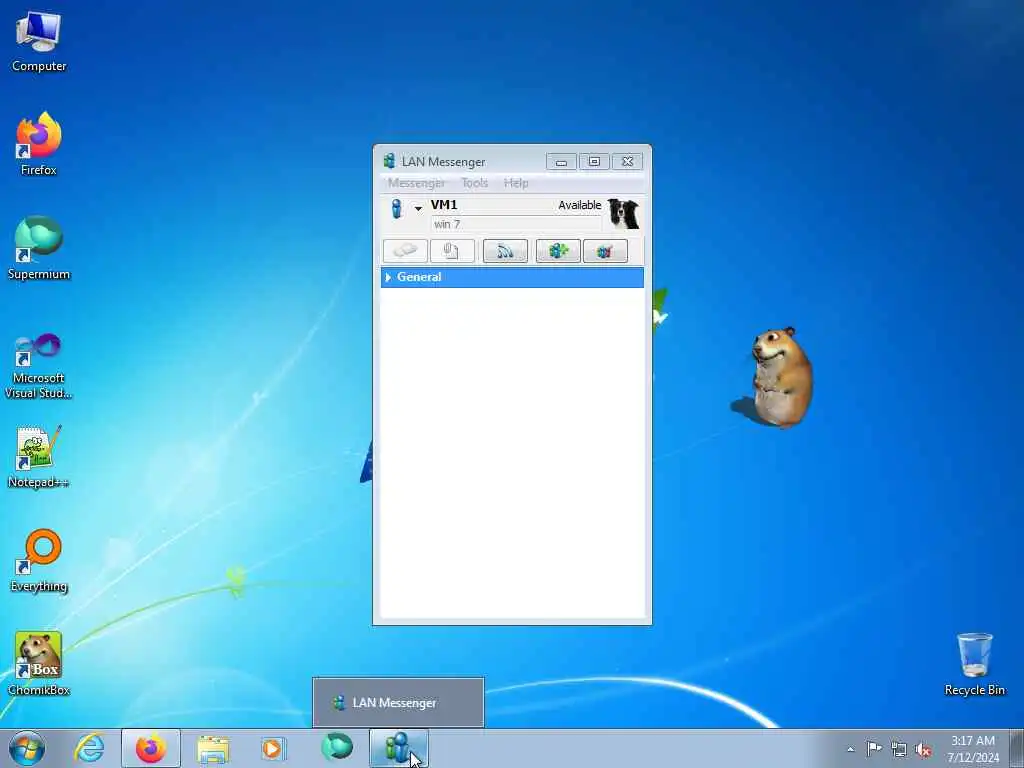Select the Recycle Bin desktop icon
The width and height of the screenshot is (1024, 768).
coord(974,664)
